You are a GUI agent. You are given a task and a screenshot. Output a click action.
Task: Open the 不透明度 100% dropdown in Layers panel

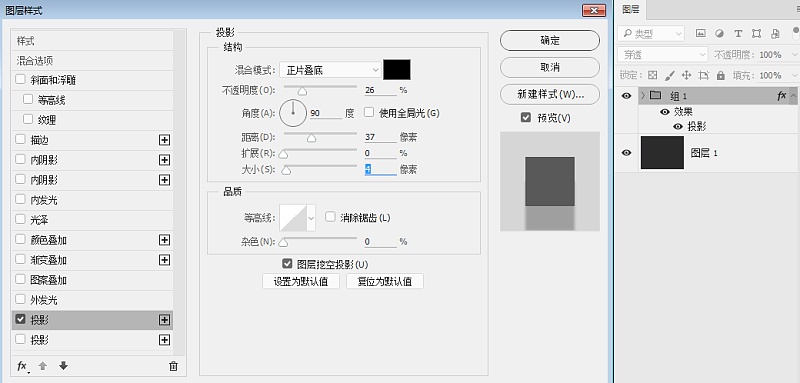[794, 55]
